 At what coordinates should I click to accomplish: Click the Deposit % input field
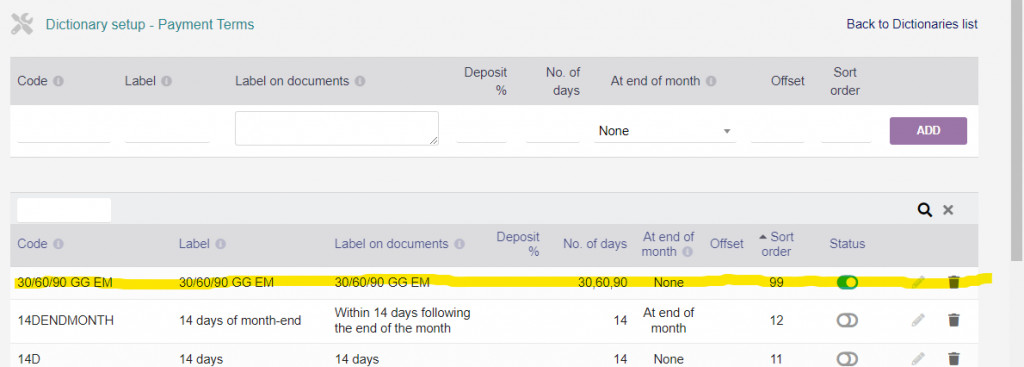[x=481, y=131]
